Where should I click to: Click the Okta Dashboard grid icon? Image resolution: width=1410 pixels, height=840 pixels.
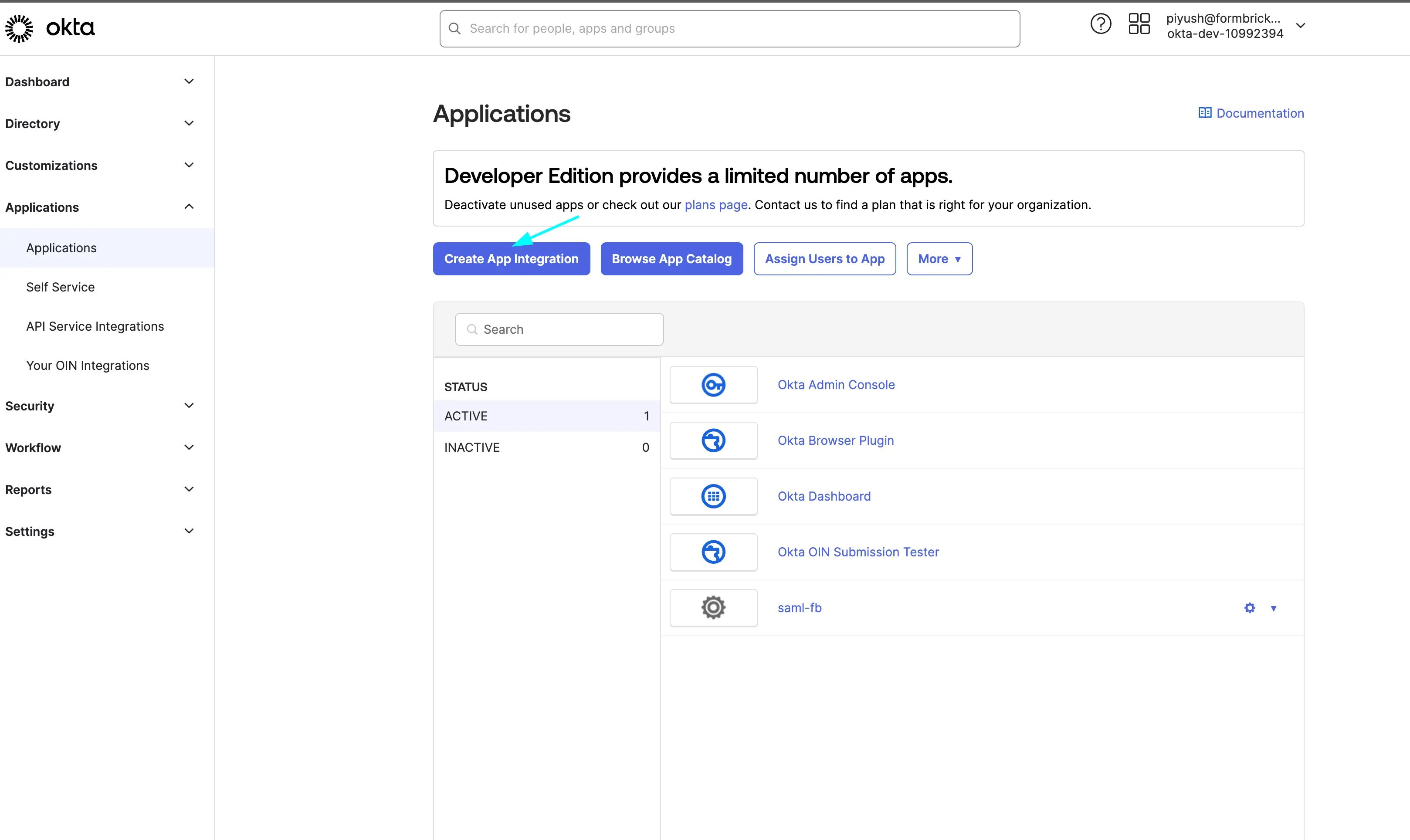713,496
